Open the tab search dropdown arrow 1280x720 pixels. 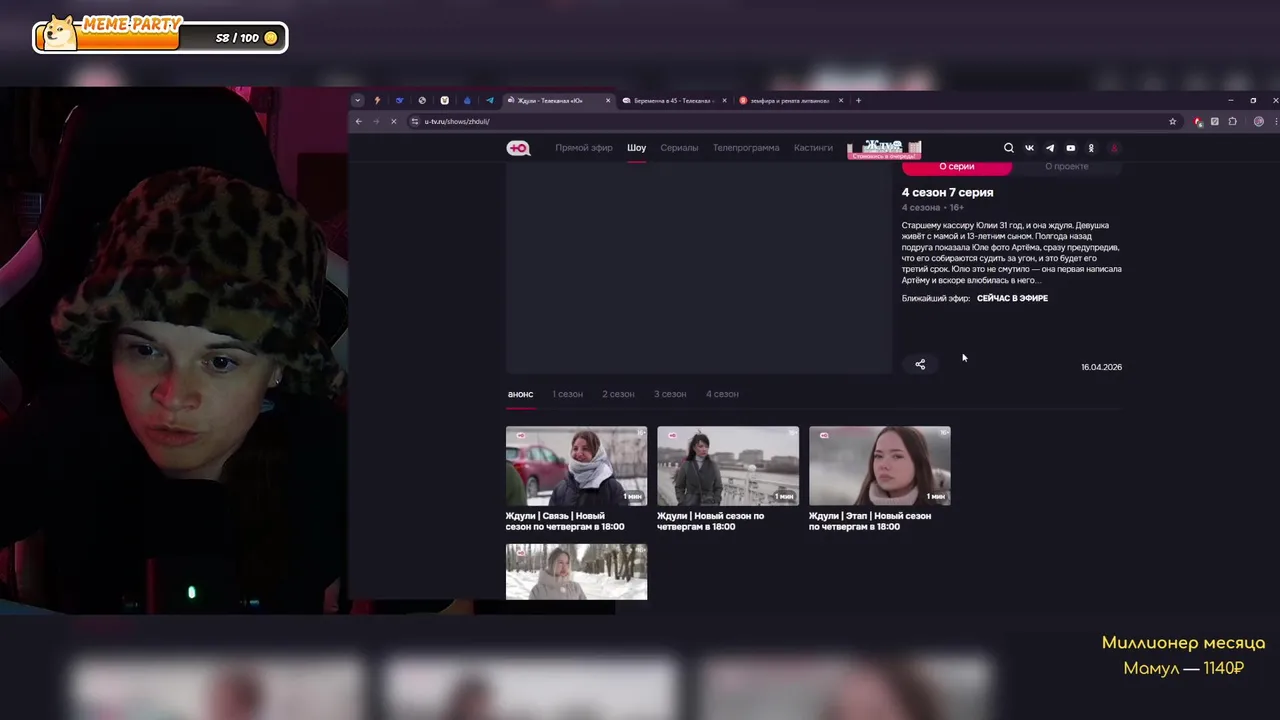pyautogui.click(x=359, y=100)
